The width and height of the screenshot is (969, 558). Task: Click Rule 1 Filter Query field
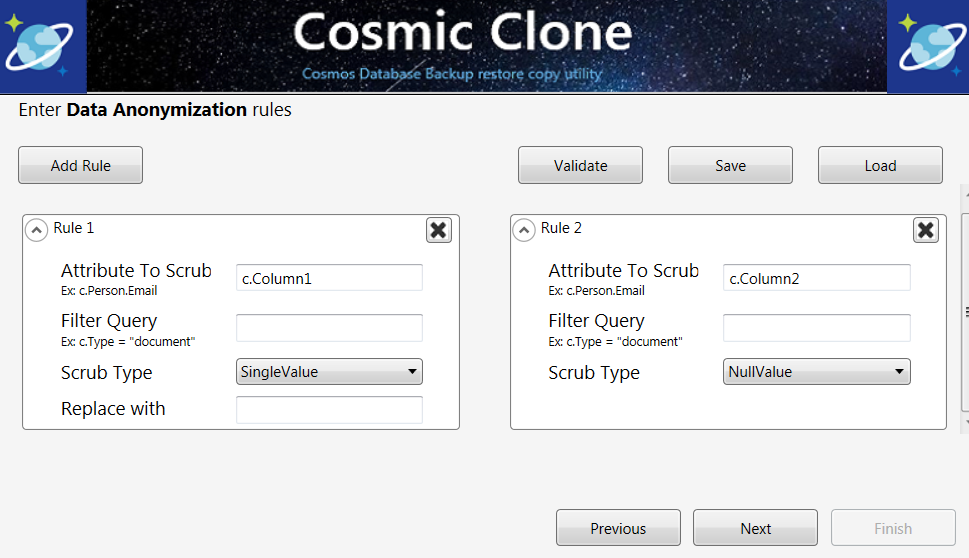click(329, 328)
